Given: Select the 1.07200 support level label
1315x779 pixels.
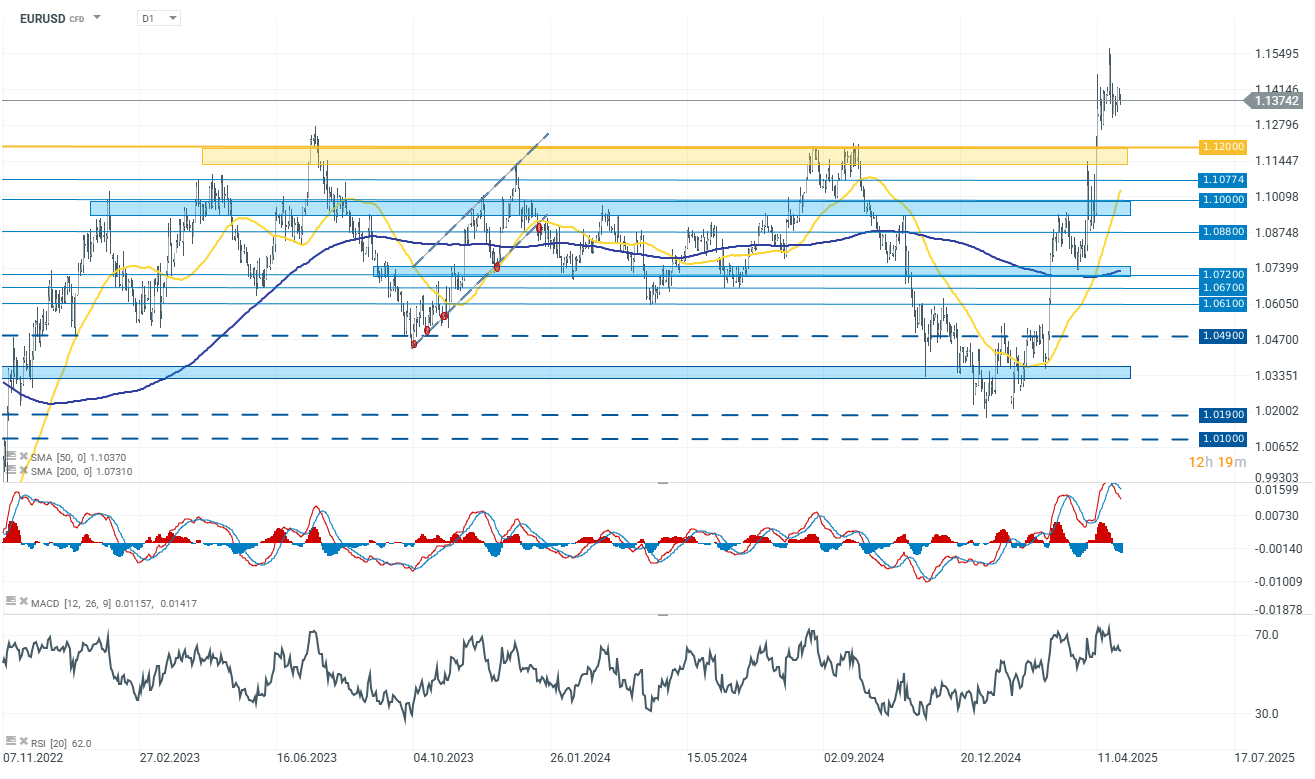Looking at the screenshot, I should tap(1222, 274).
